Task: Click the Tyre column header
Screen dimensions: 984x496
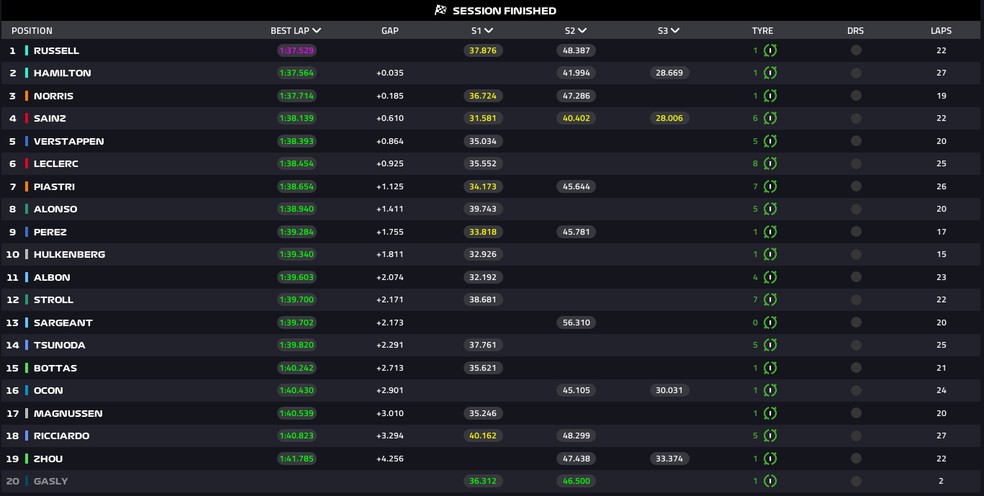Action: click(x=762, y=30)
